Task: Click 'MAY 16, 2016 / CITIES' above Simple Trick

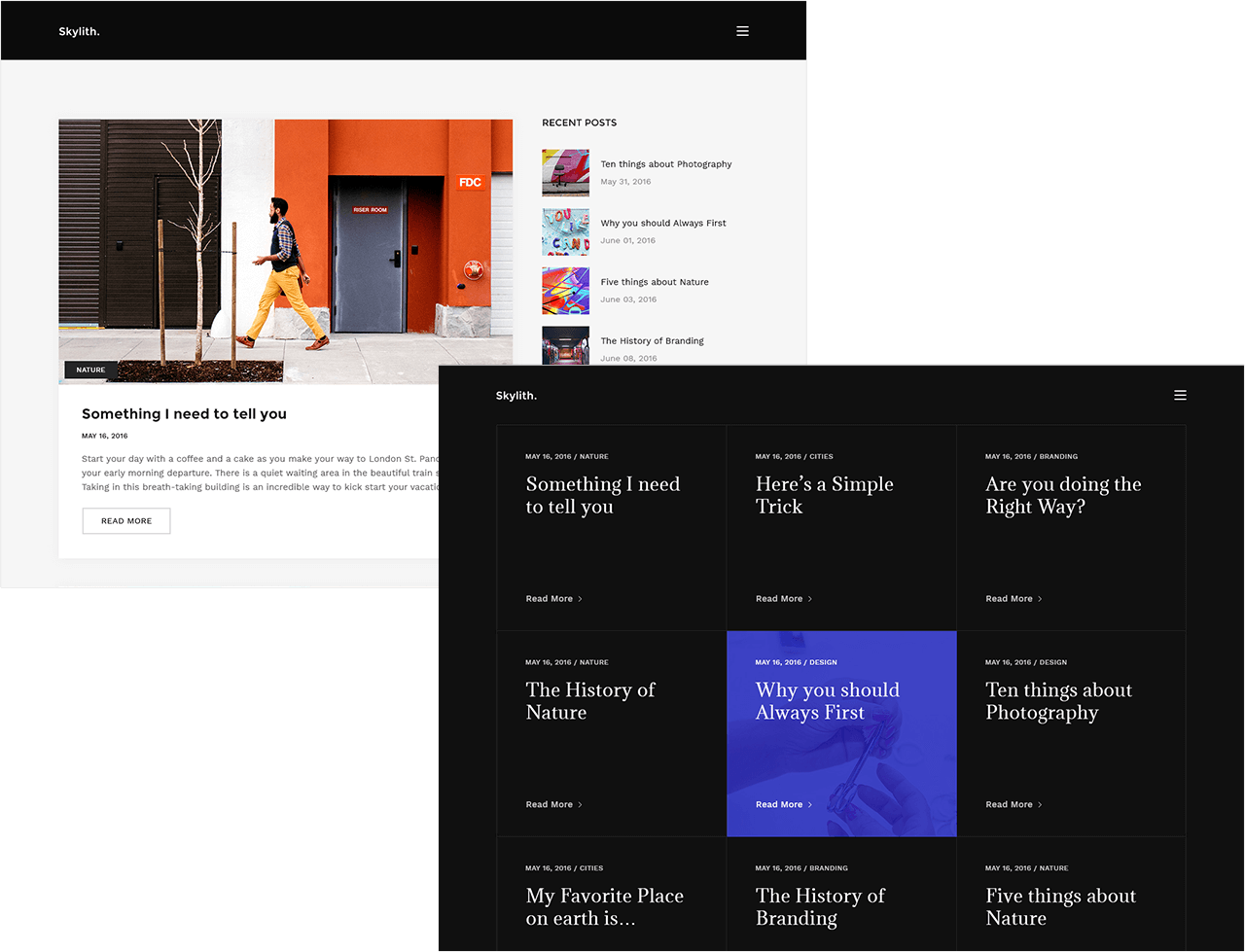Action: (x=794, y=456)
